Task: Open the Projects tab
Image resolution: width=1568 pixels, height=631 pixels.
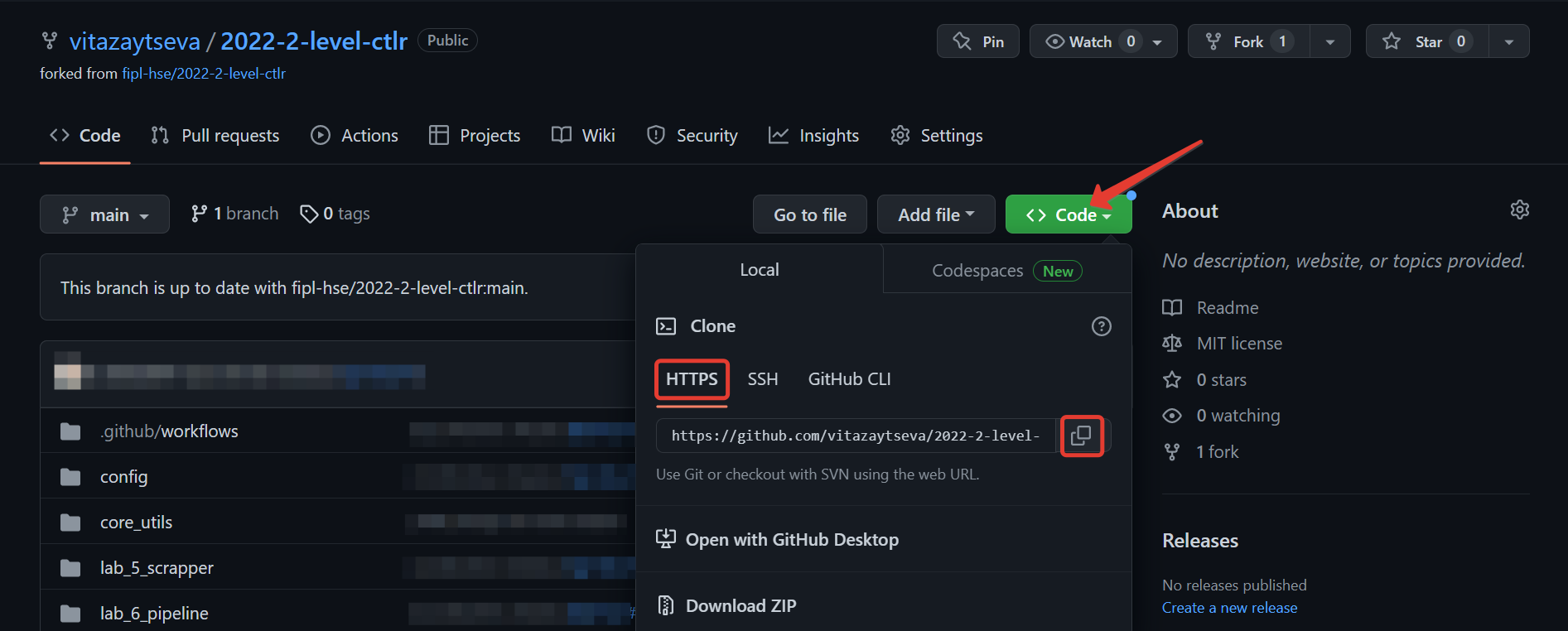Action: 475,136
